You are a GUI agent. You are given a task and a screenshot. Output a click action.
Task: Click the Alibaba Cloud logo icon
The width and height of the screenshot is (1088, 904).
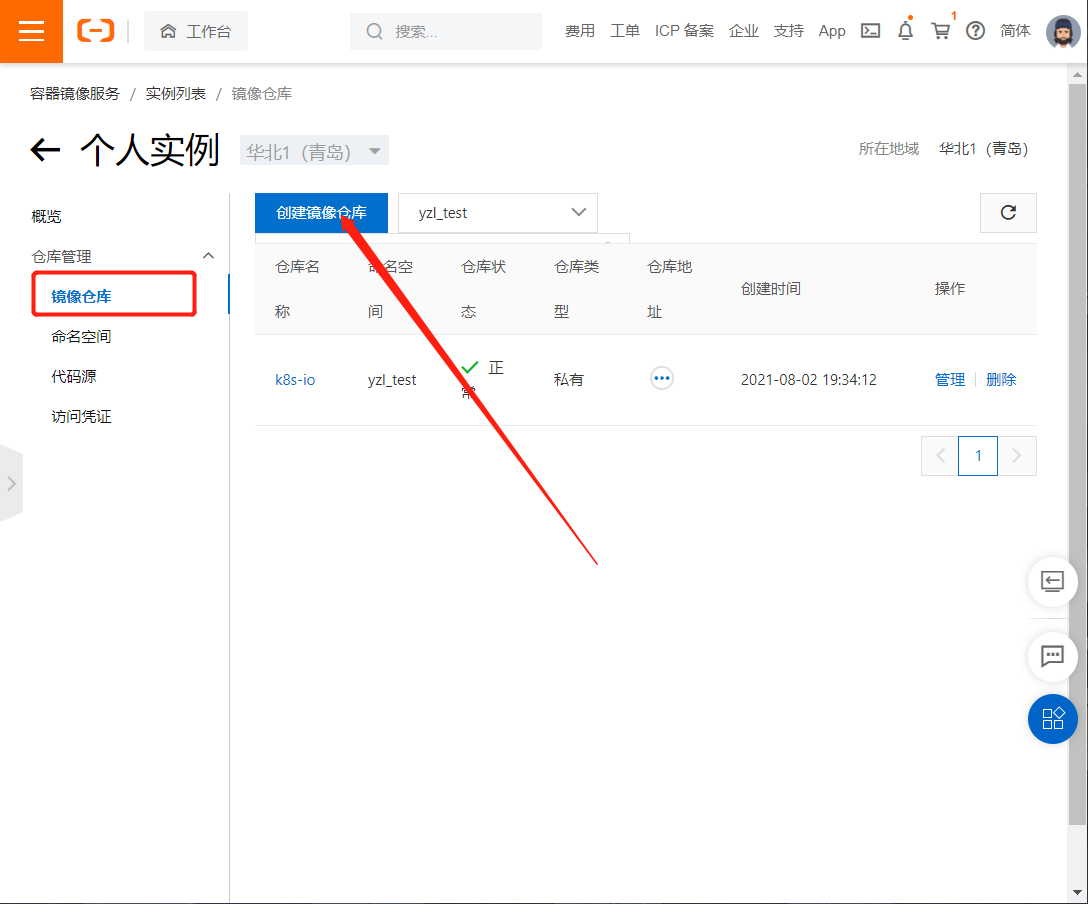[96, 31]
